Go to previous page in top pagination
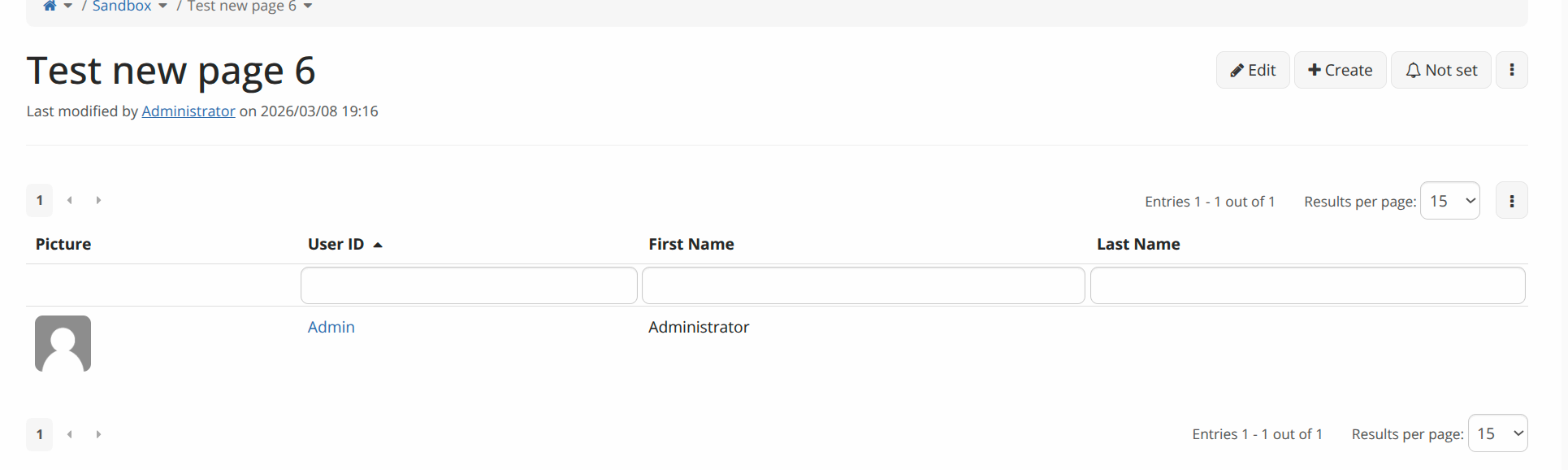1568x470 pixels. coord(70,200)
